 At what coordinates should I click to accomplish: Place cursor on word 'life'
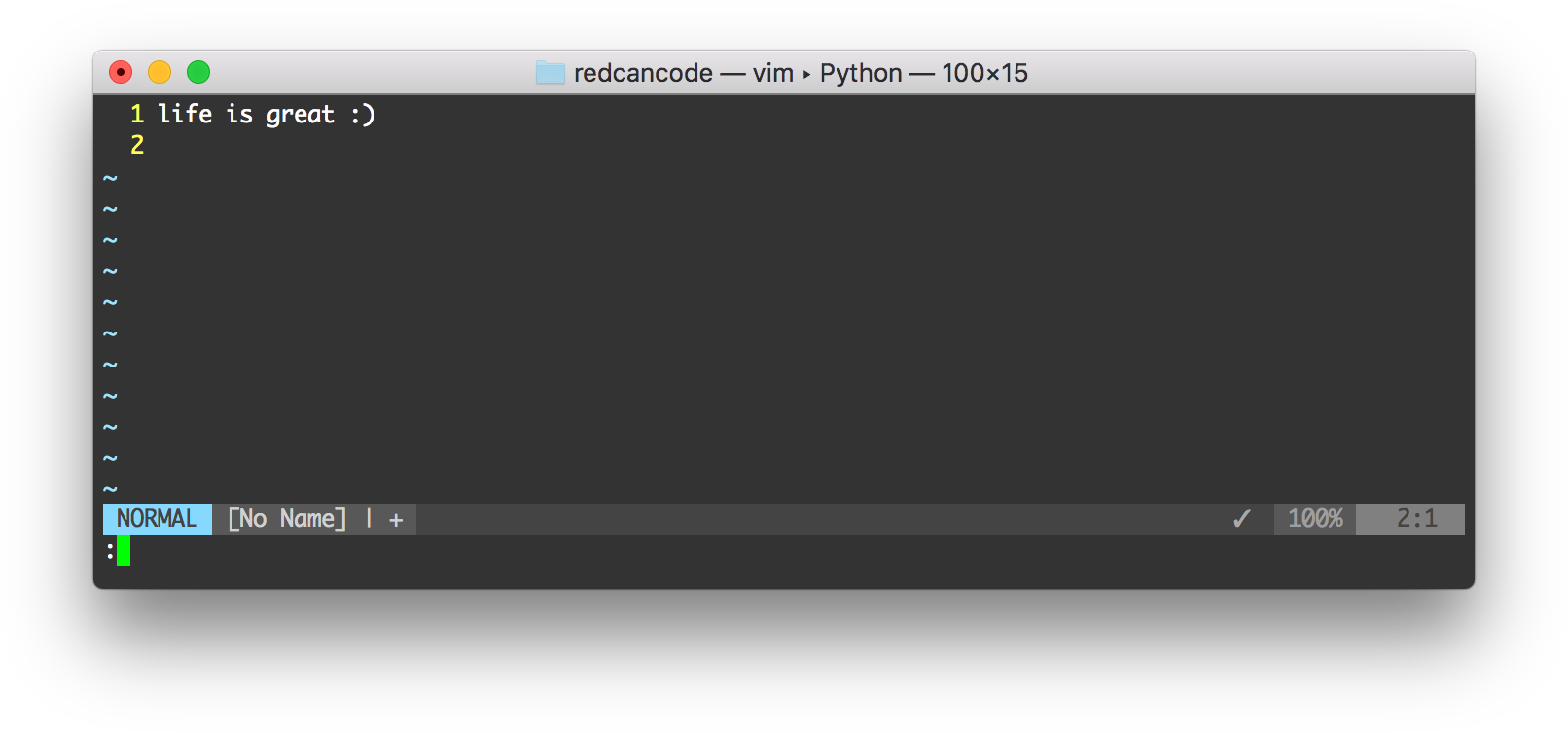tap(185, 115)
